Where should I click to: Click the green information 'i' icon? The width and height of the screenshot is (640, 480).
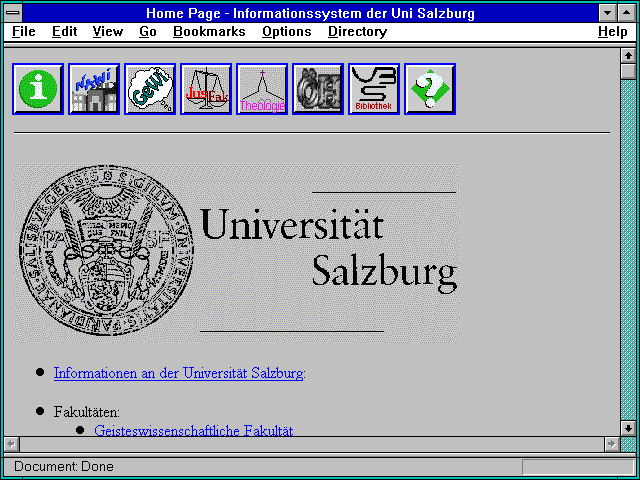(38, 89)
